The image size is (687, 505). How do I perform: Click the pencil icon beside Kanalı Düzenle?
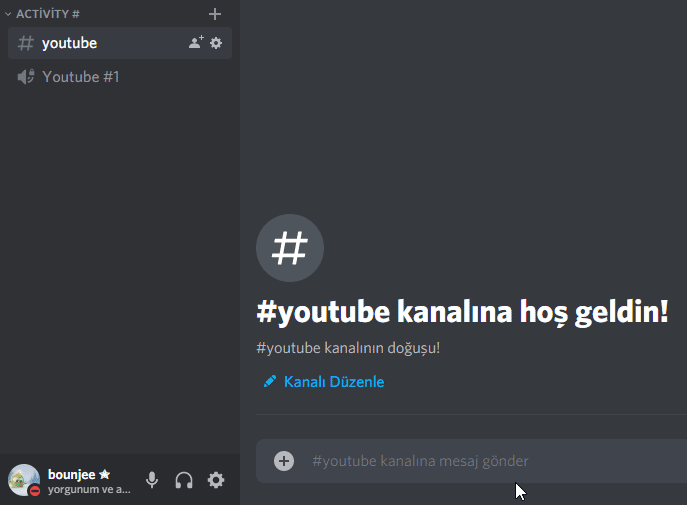[x=270, y=381]
